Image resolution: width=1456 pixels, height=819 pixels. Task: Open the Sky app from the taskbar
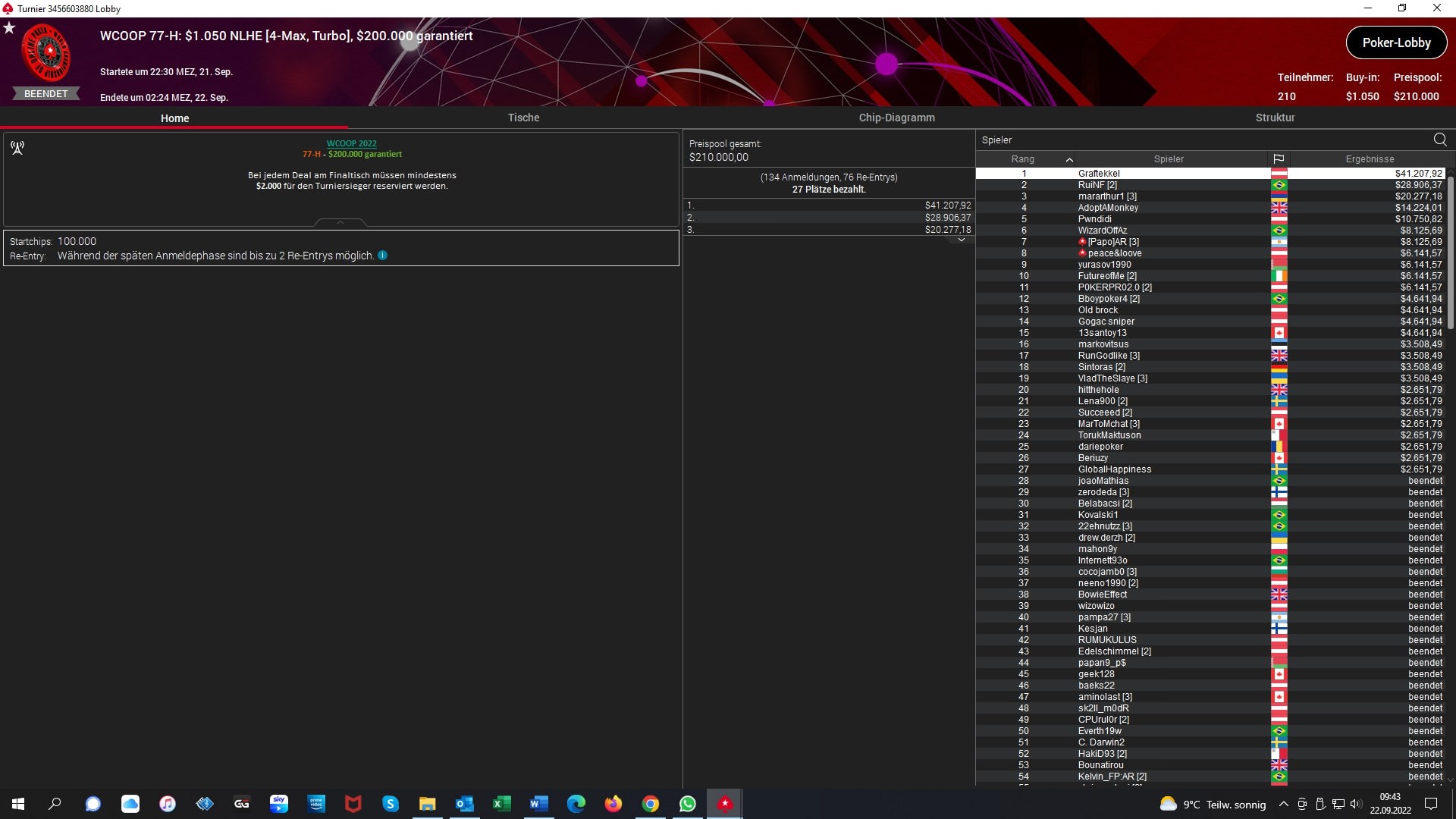point(279,804)
